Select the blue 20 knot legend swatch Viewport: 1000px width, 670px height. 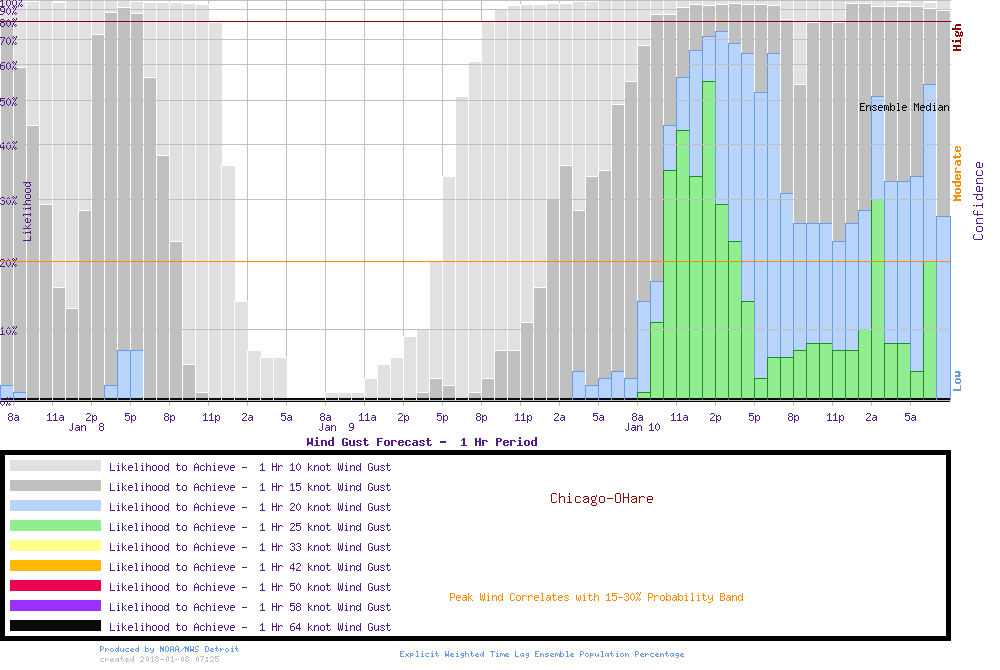[55, 506]
